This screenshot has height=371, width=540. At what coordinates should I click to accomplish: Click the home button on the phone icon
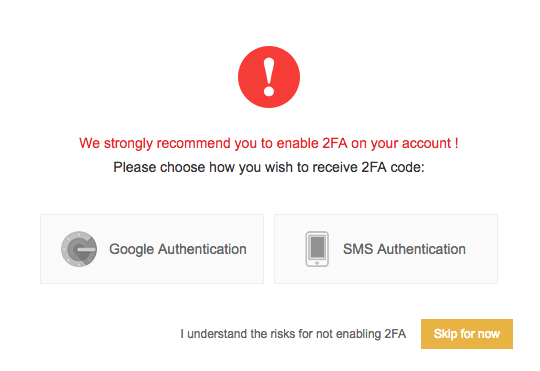317,263
